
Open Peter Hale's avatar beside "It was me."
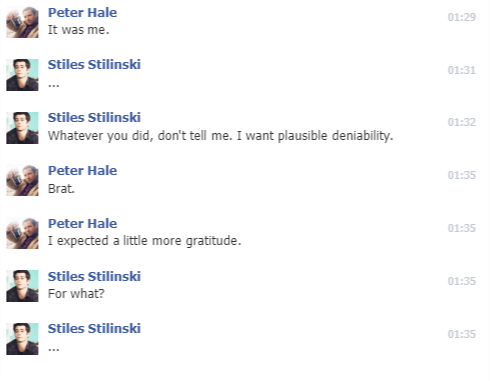[x=22, y=22]
